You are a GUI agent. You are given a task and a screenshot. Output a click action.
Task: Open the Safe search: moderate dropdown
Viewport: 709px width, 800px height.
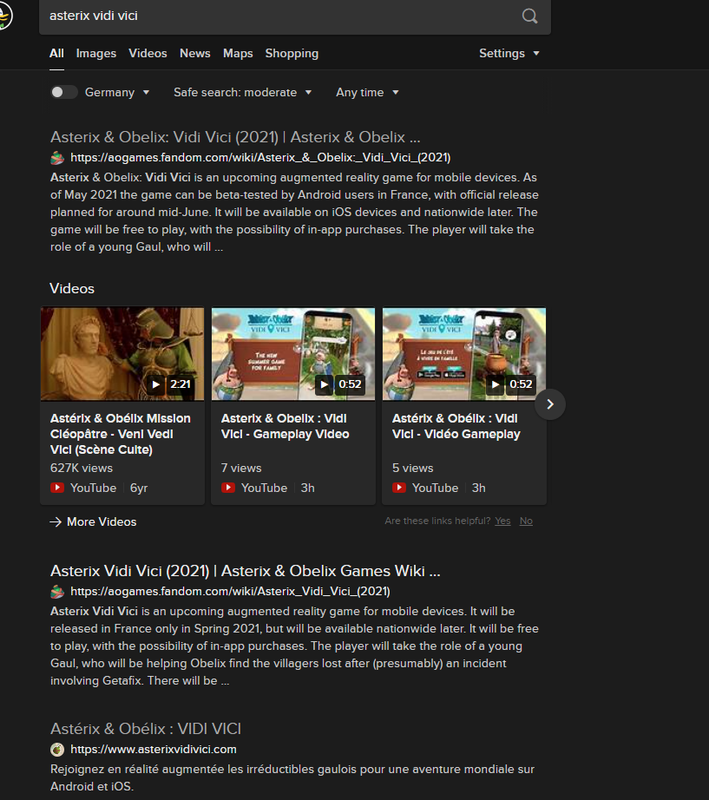242,92
